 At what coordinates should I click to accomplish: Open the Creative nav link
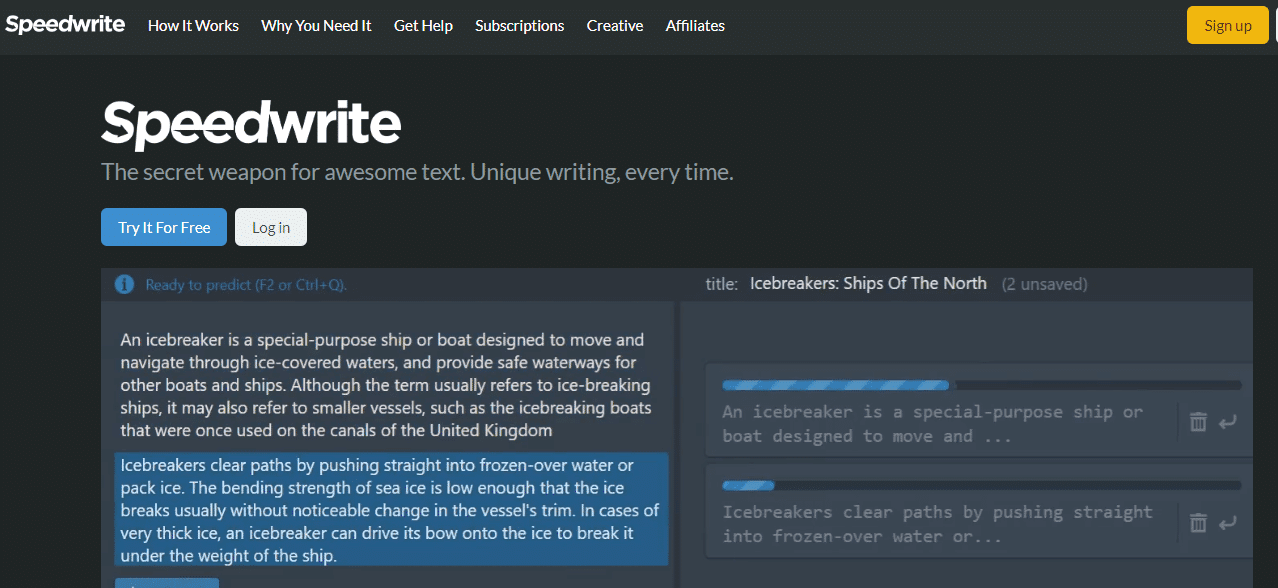click(x=615, y=26)
